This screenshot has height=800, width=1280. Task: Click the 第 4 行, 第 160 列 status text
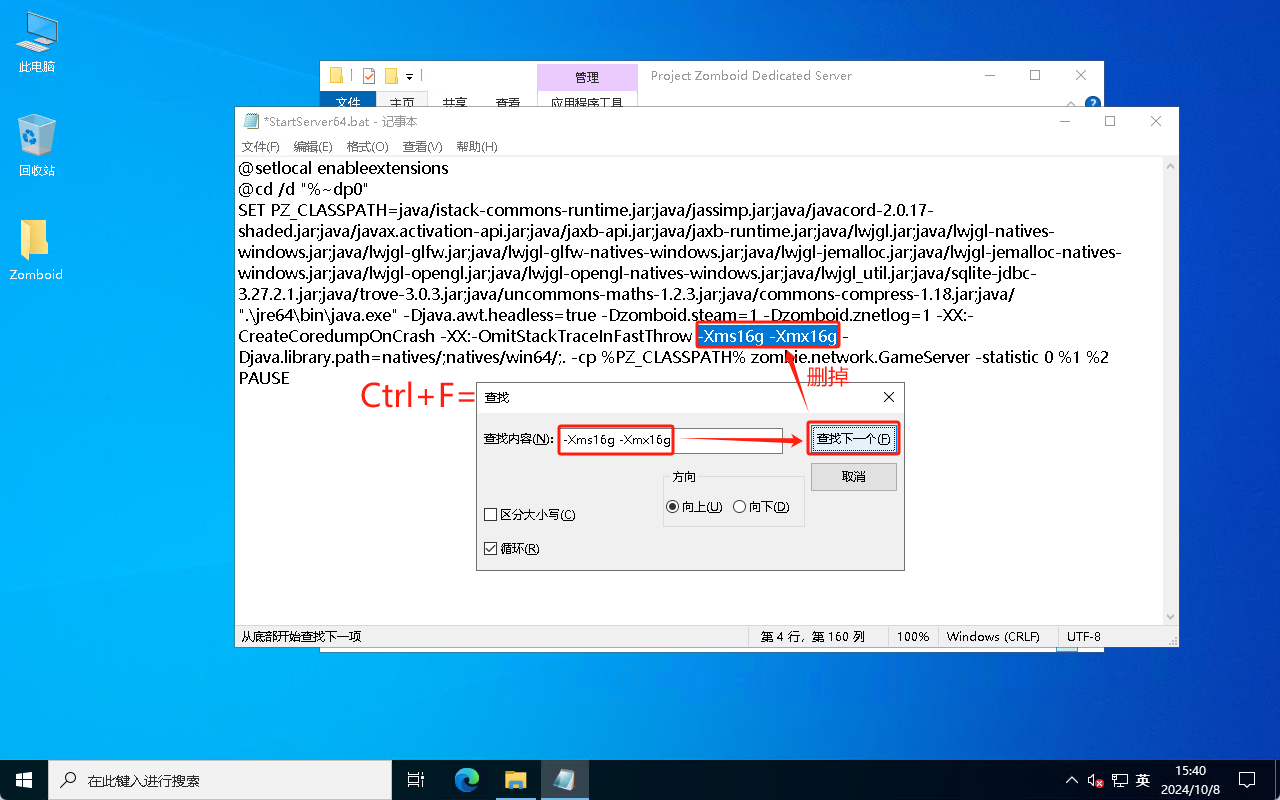coord(812,636)
